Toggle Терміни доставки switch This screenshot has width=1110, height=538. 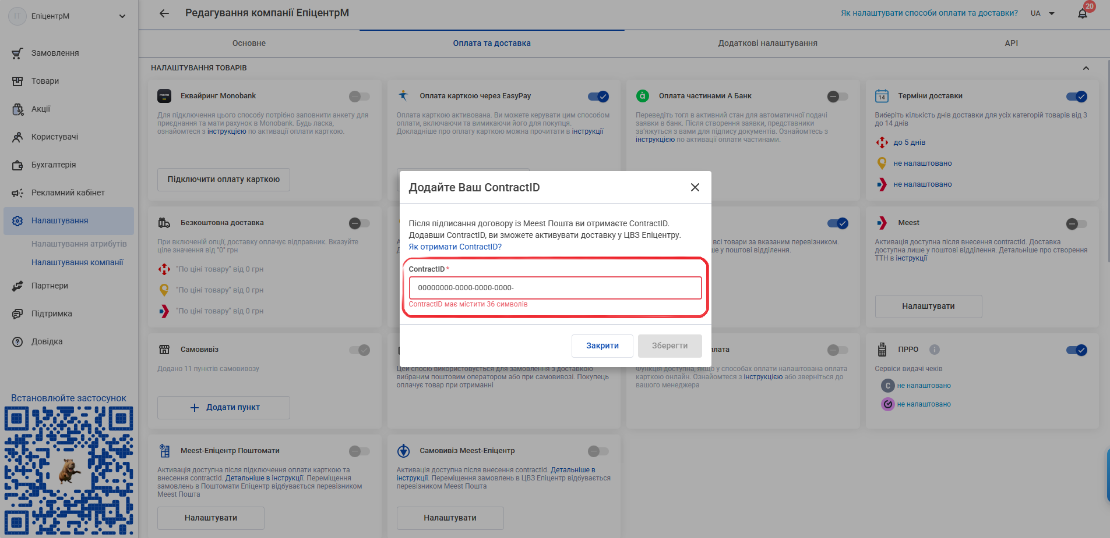pyautogui.click(x=1076, y=96)
